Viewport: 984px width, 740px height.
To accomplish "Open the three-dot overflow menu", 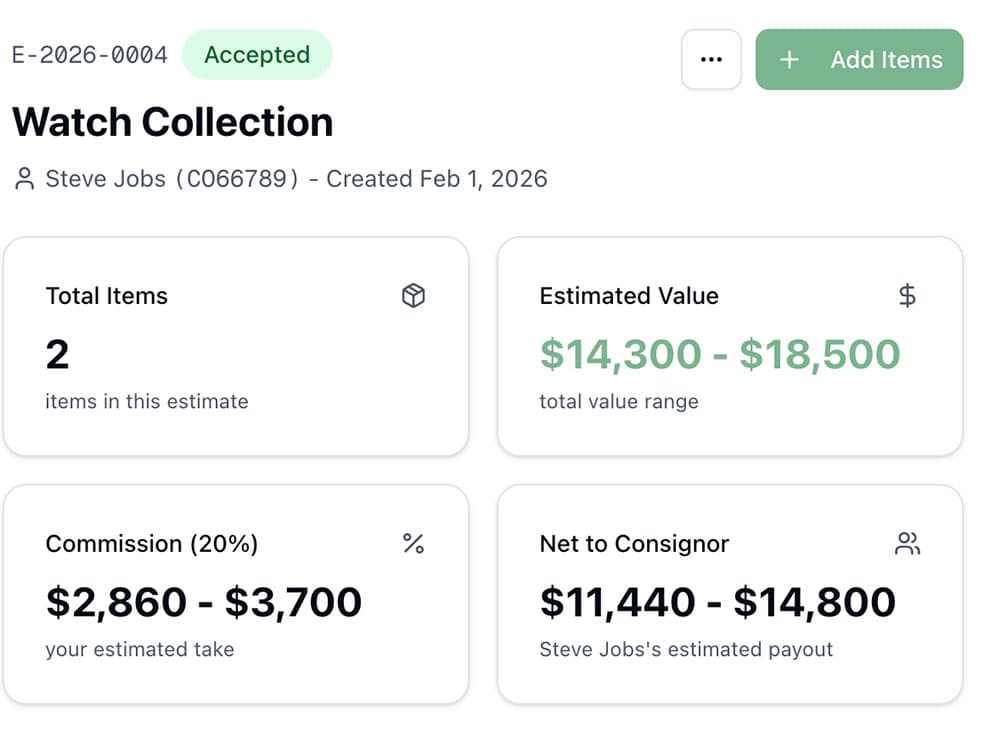I will 711,59.
